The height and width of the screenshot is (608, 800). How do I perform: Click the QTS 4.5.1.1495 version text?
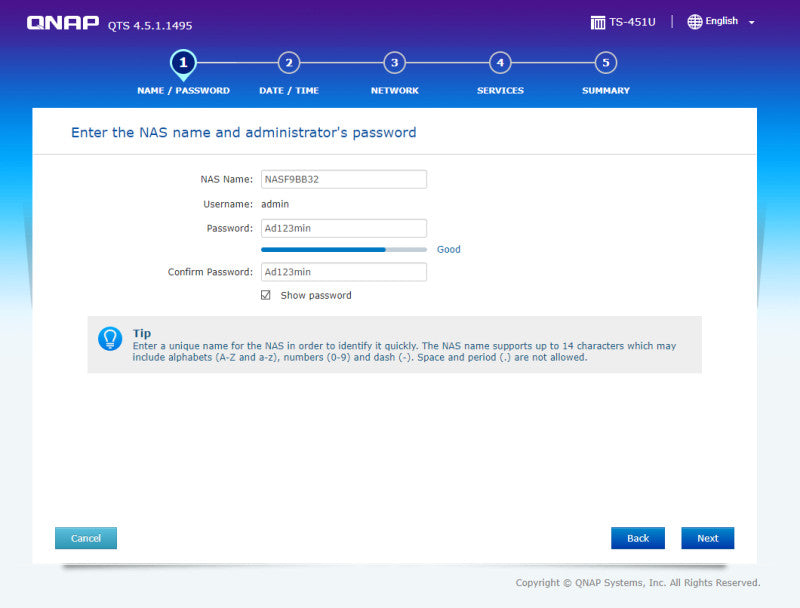click(x=150, y=26)
